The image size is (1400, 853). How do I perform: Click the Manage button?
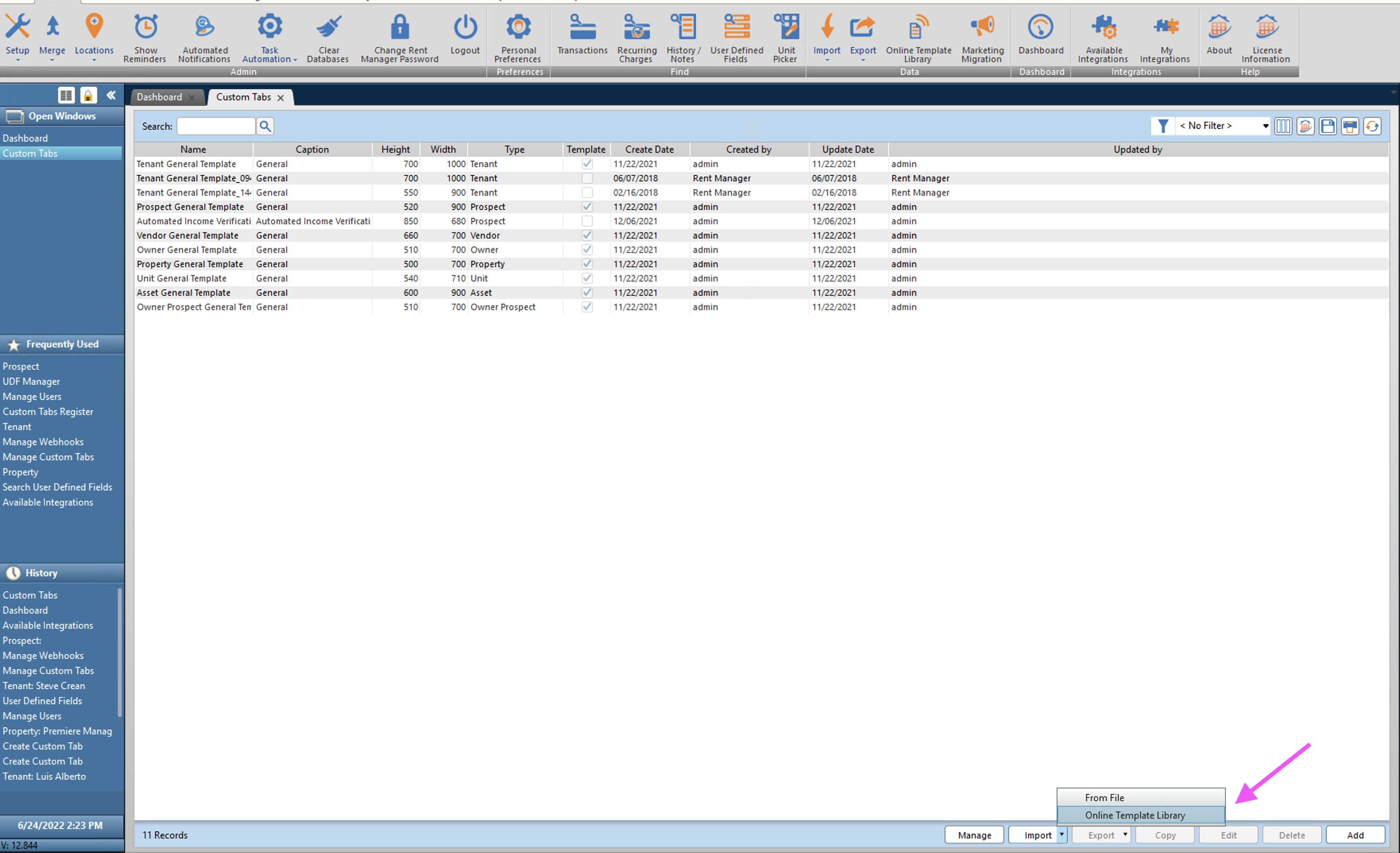point(974,834)
